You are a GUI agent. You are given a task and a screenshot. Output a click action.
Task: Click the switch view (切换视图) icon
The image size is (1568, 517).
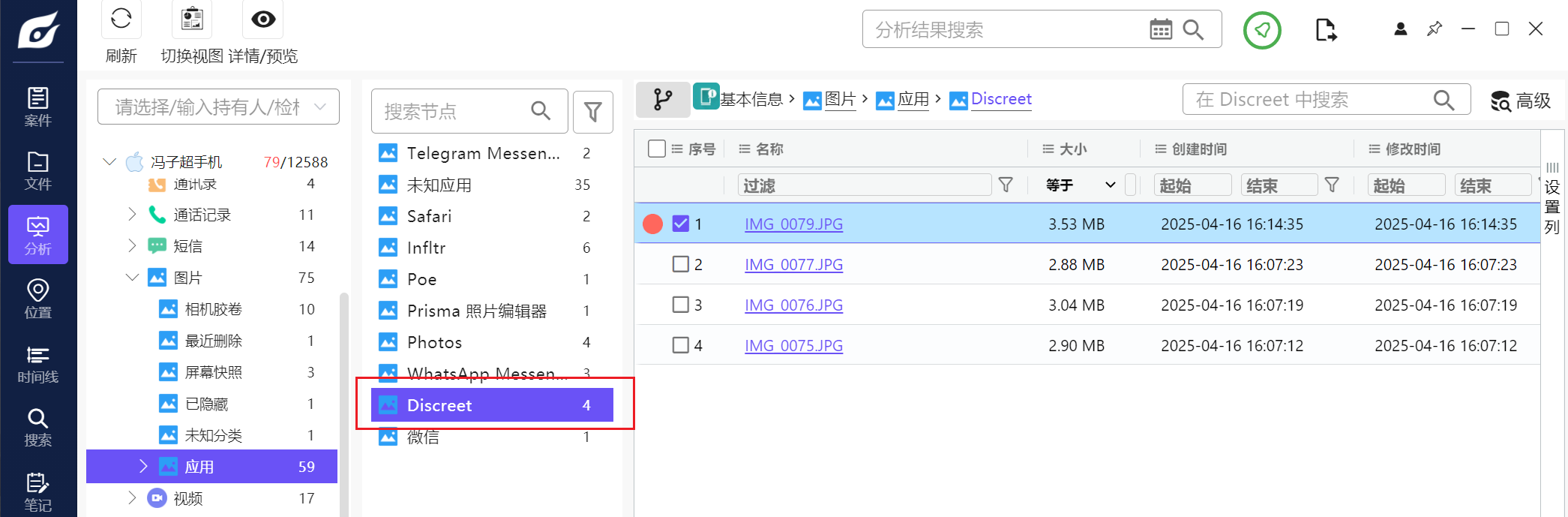[x=192, y=20]
